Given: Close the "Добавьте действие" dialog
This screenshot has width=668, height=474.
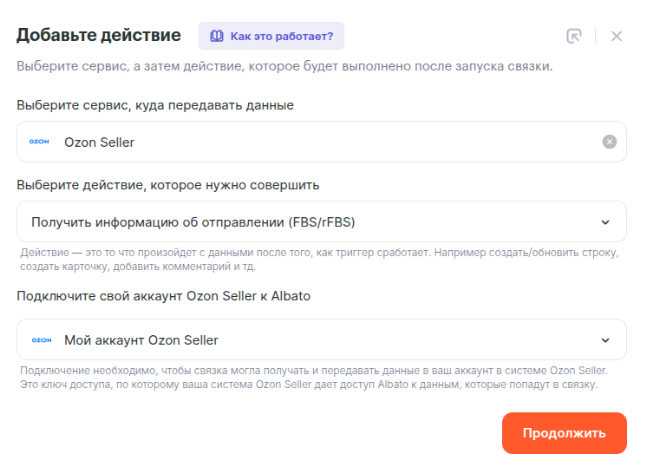Looking at the screenshot, I should (616, 36).
